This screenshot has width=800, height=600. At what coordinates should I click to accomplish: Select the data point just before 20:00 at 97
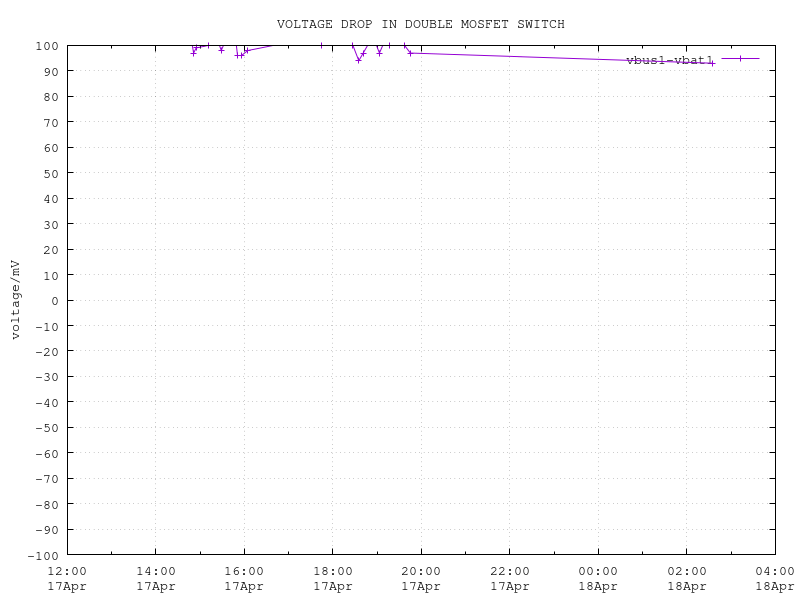click(x=410, y=53)
